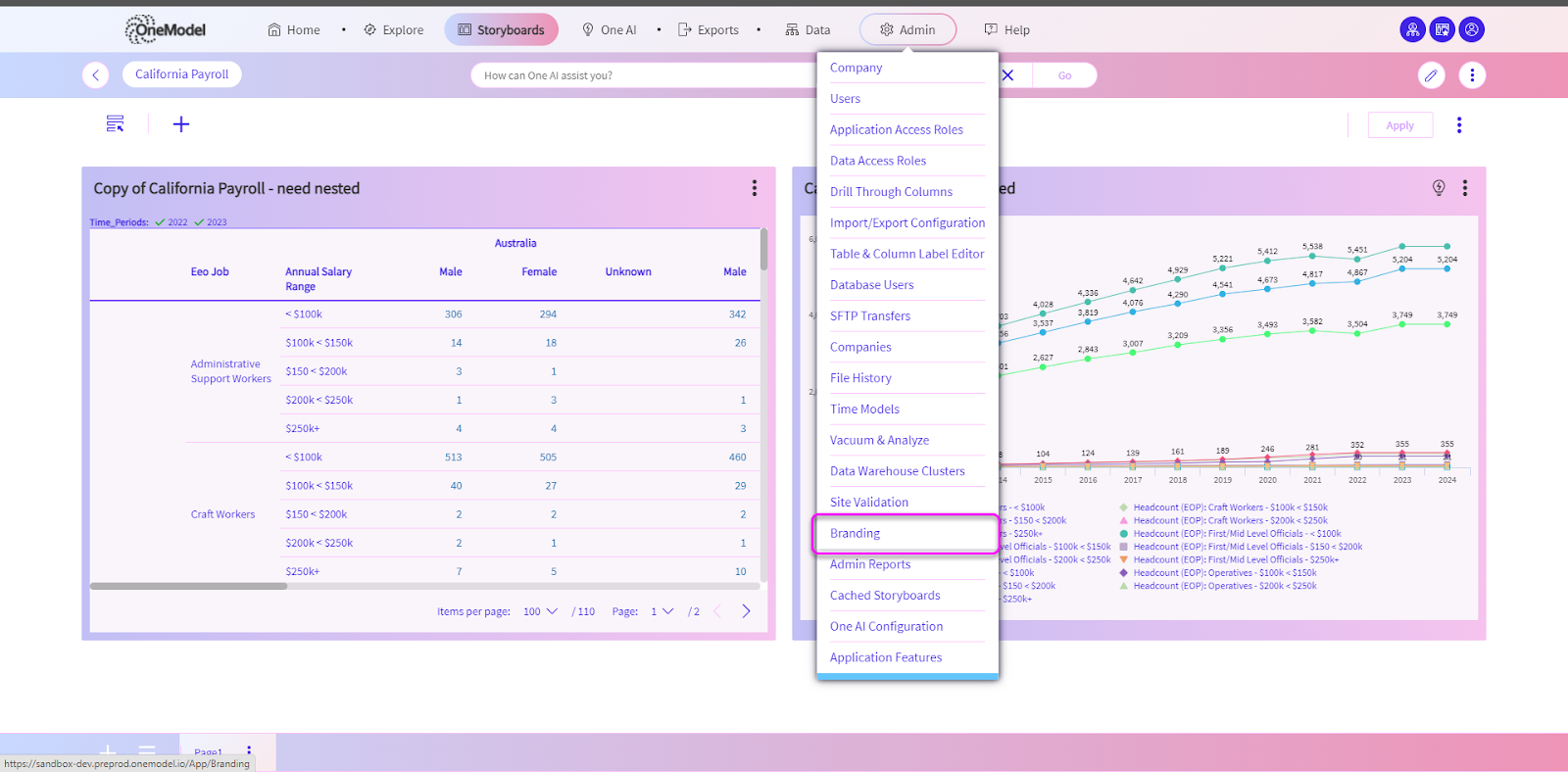Click the back arrow beside California Payroll
Viewport: 1568px width, 772px height.
(x=95, y=75)
